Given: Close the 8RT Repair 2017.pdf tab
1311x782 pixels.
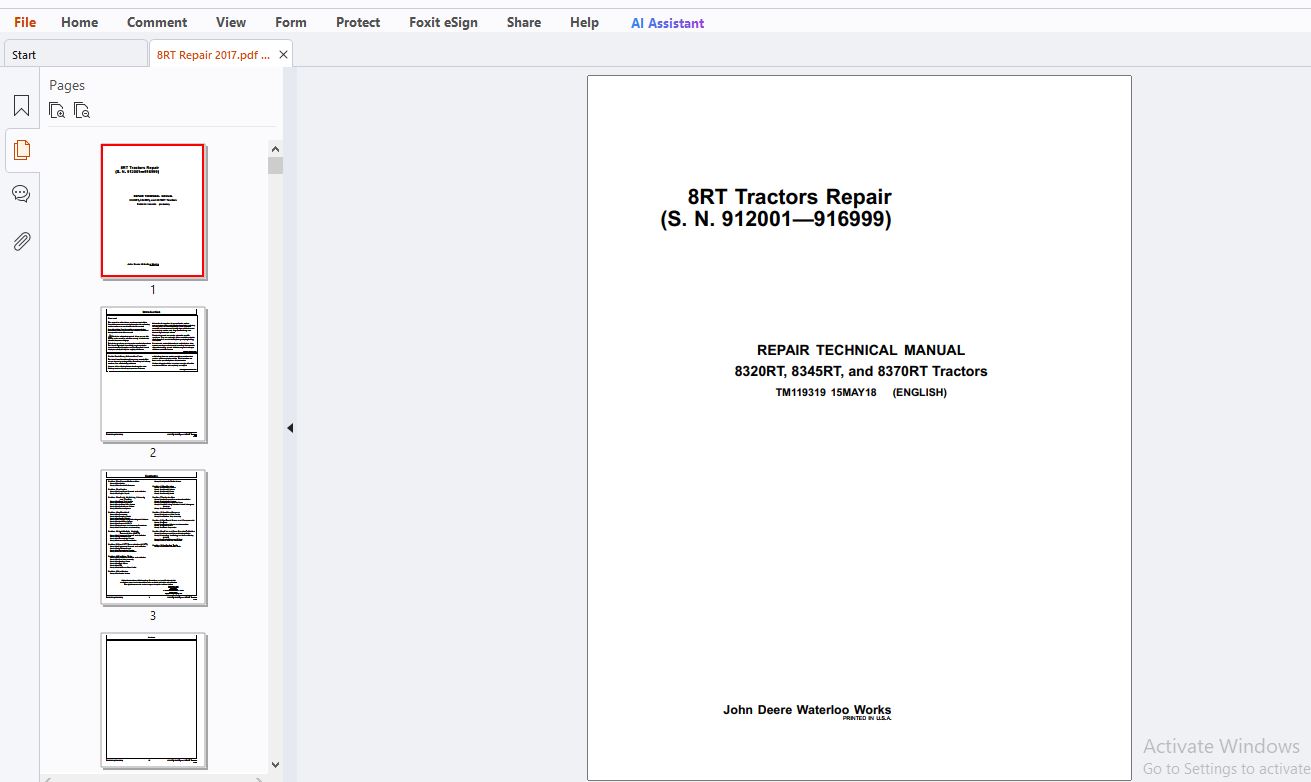Looking at the screenshot, I should tap(283, 55).
